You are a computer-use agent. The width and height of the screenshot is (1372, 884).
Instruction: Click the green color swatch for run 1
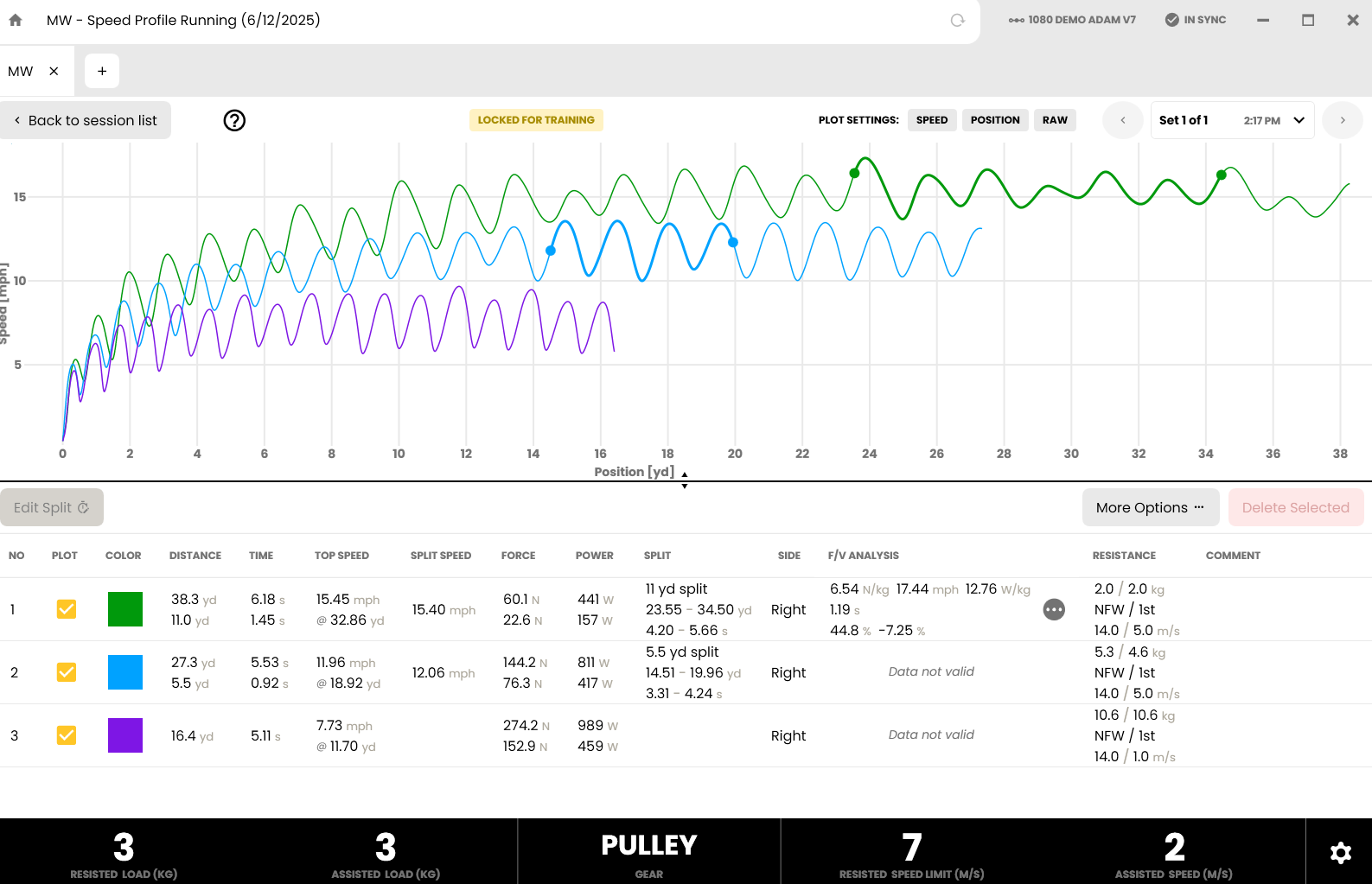[125, 609]
